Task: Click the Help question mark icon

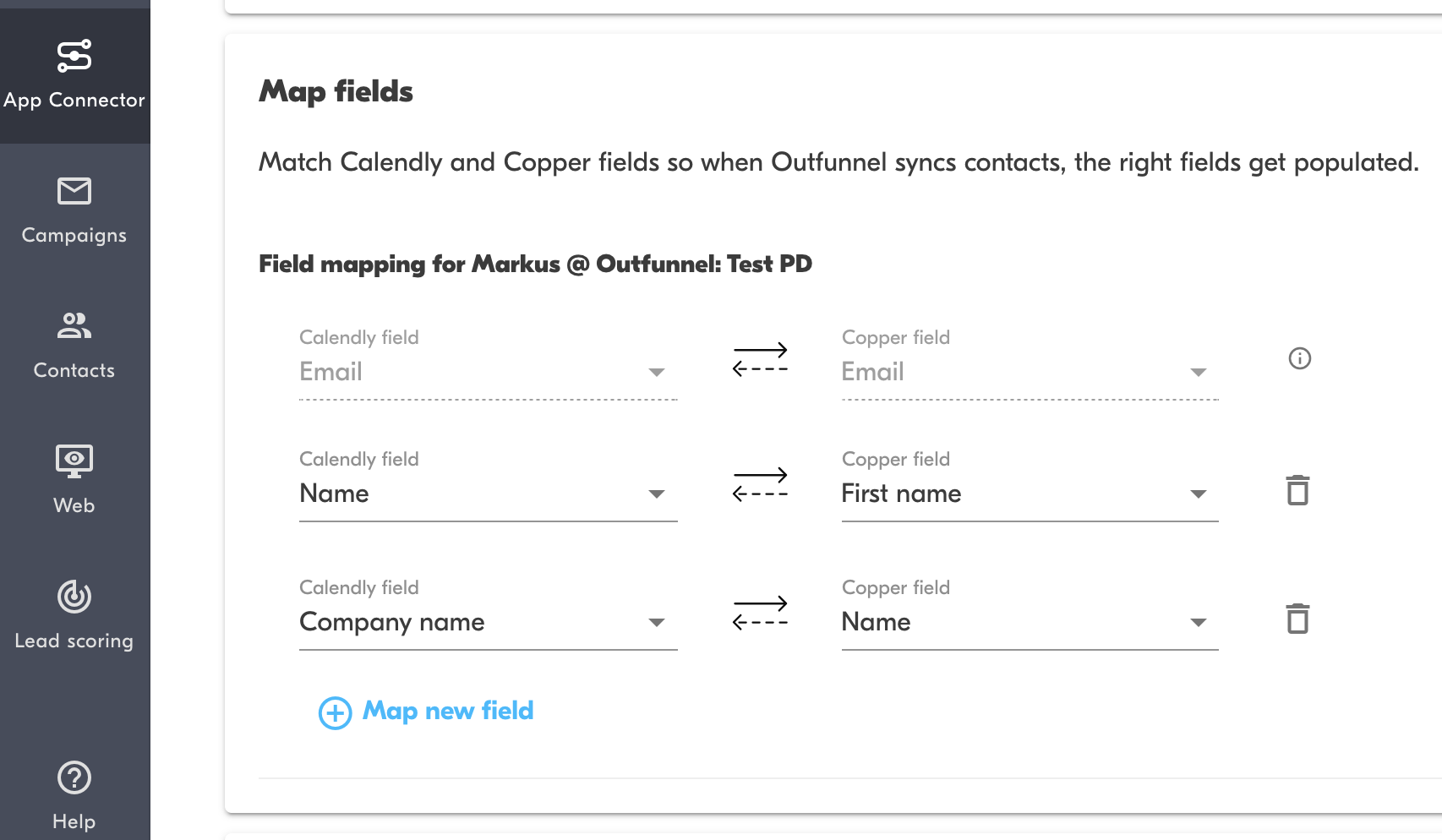Action: [x=74, y=777]
